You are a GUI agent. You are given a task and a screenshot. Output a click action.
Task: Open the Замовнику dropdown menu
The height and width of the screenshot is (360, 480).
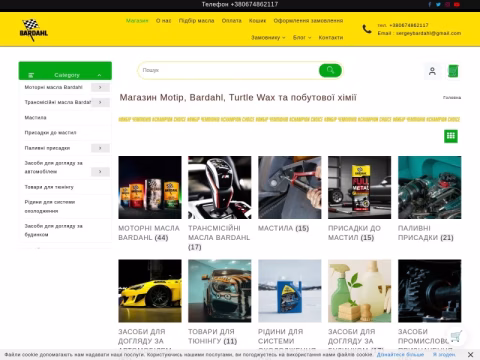click(x=268, y=38)
